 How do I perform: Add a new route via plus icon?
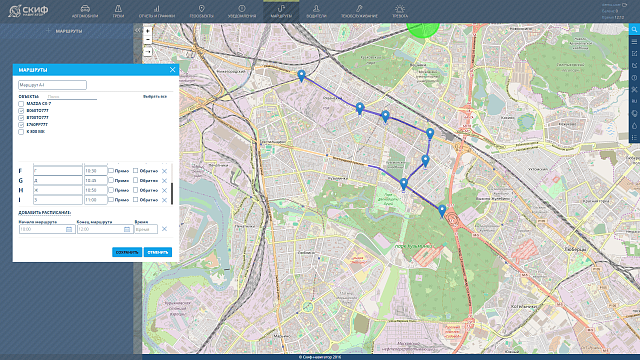point(48,31)
